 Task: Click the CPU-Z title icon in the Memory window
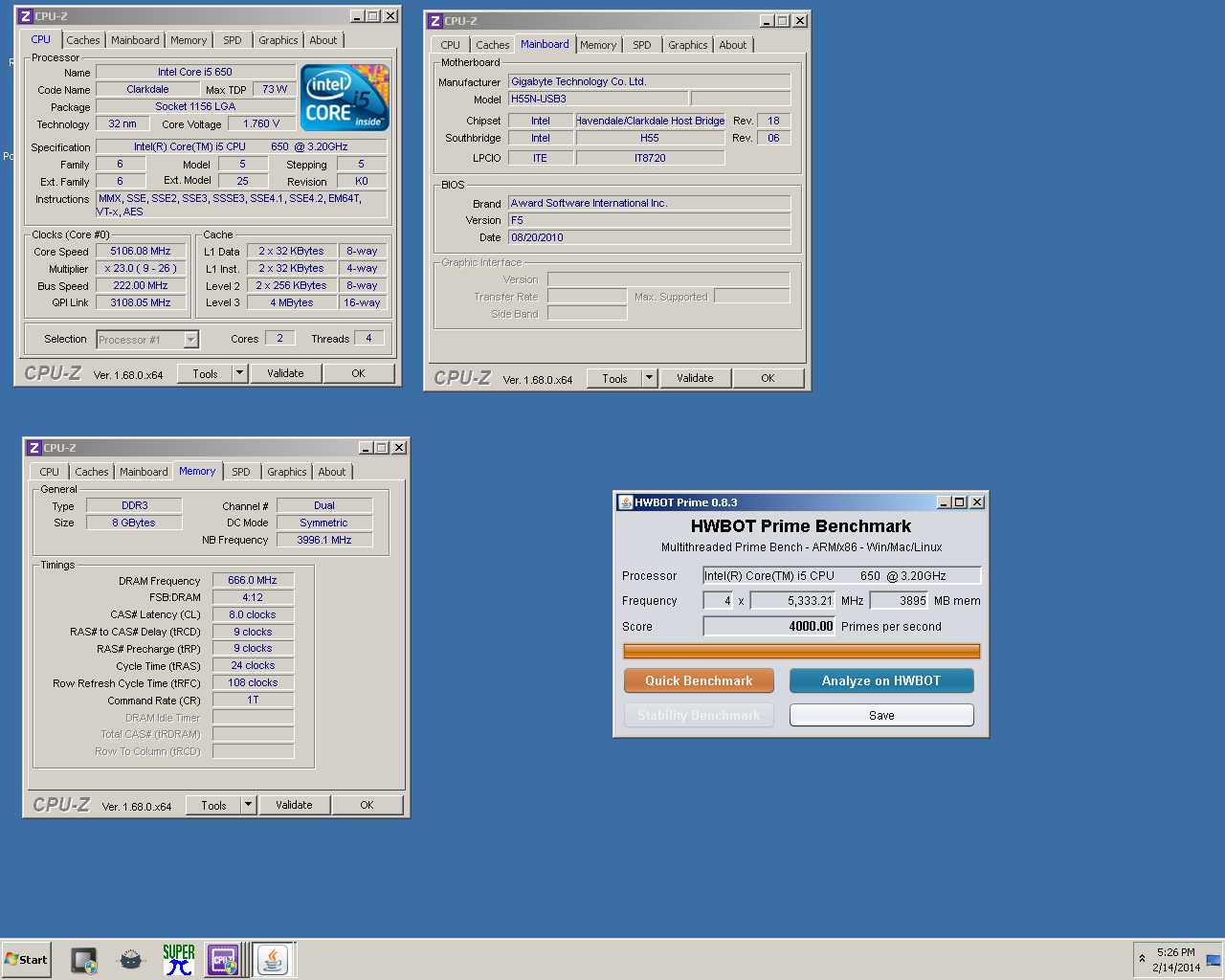[34, 448]
